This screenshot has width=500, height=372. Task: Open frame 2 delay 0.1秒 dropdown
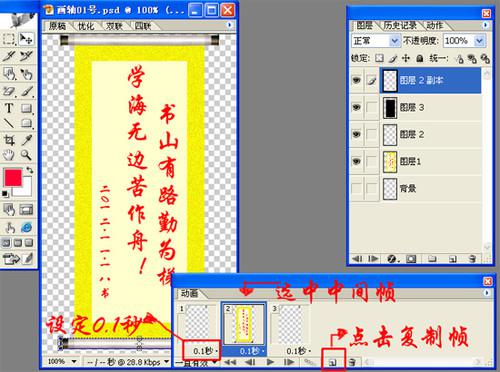[x=252, y=351]
